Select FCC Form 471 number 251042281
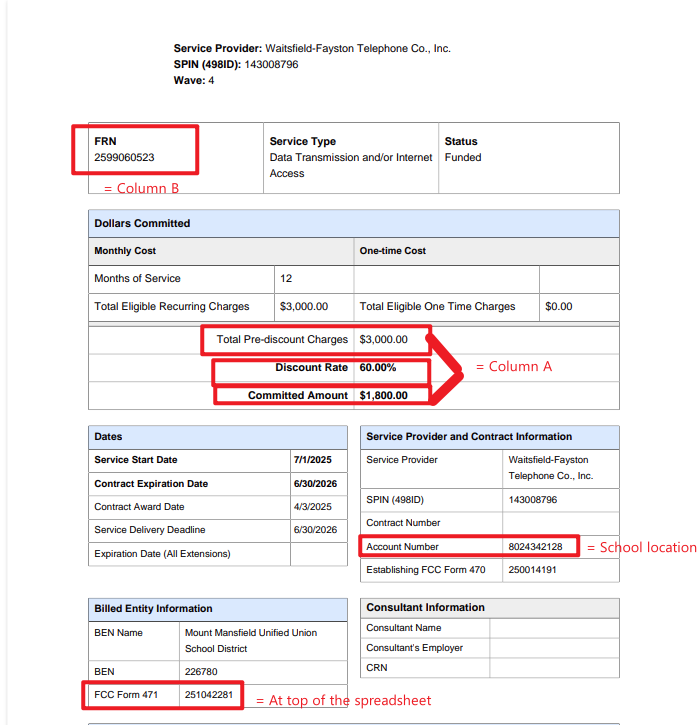The image size is (700, 725). (208, 694)
